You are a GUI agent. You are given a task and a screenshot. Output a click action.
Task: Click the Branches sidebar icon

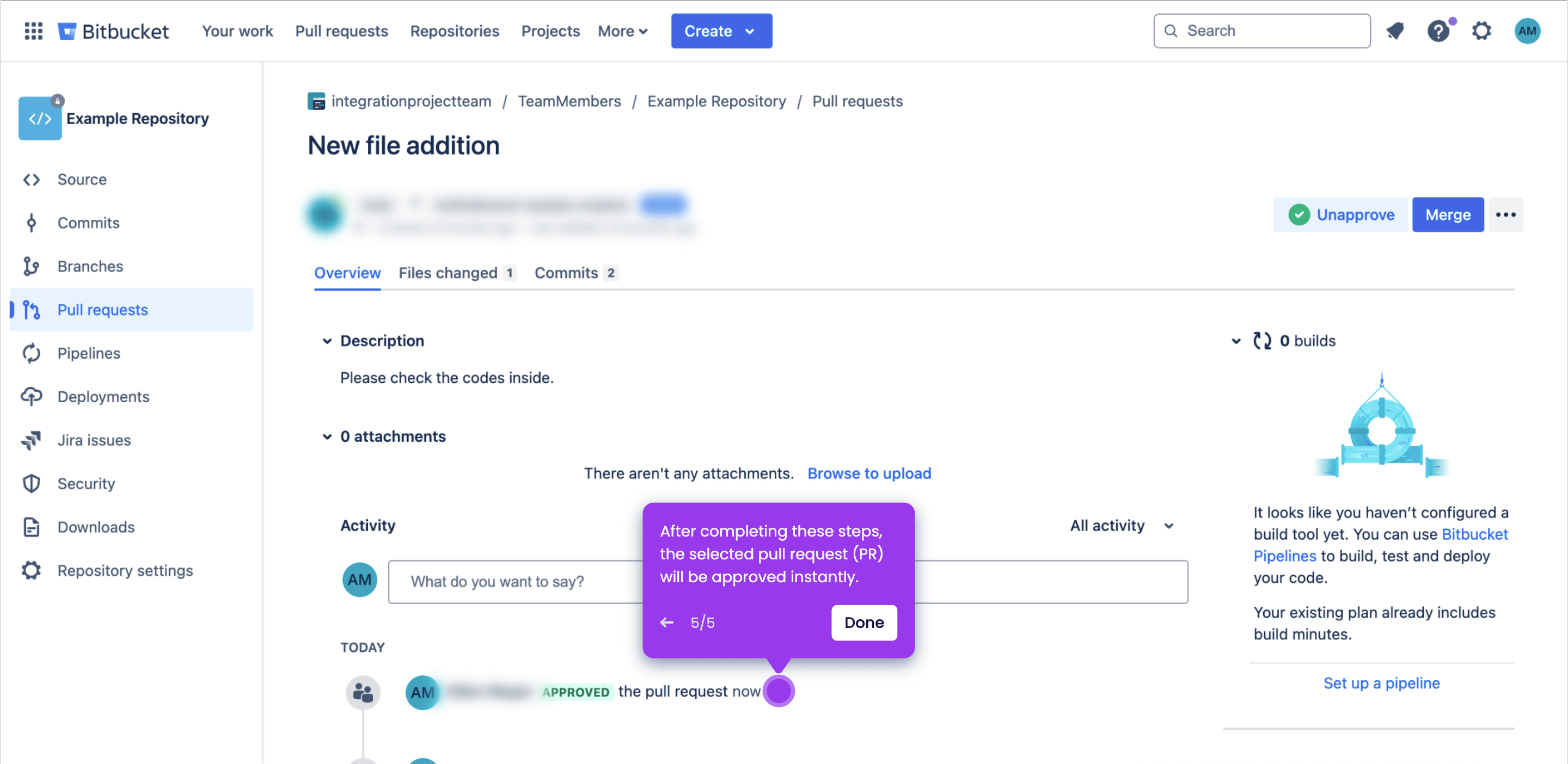point(32,267)
